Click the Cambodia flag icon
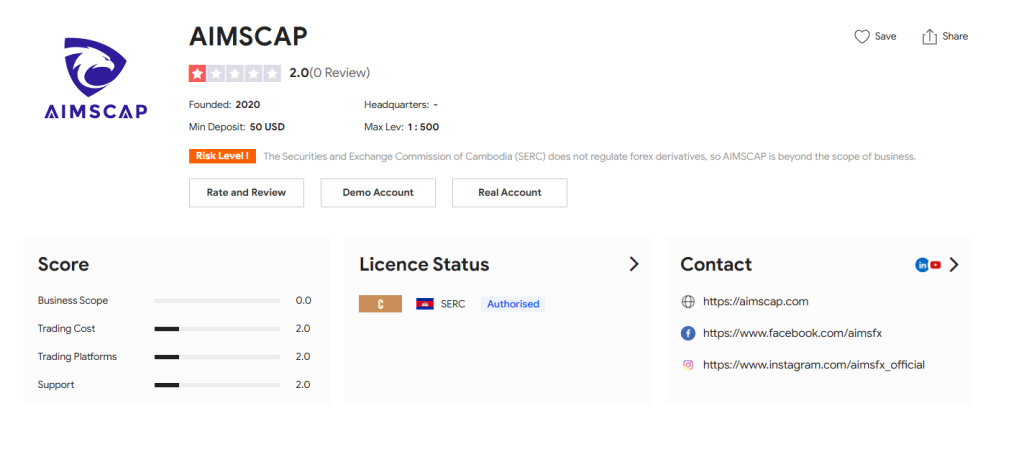Image resolution: width=1024 pixels, height=460 pixels. 424,304
